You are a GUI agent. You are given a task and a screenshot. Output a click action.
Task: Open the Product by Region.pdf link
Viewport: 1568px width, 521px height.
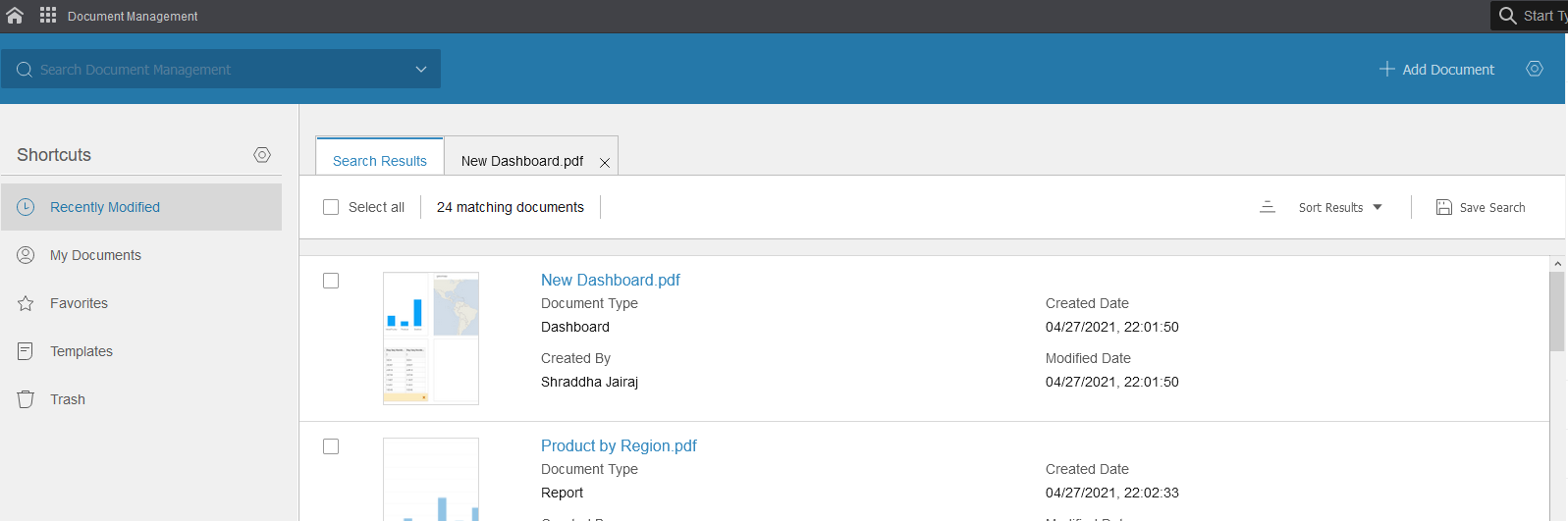tap(619, 445)
